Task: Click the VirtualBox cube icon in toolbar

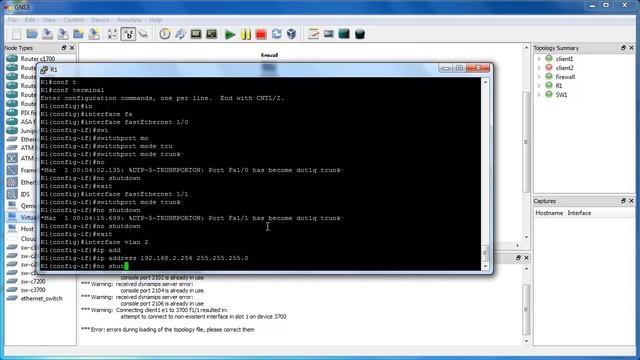Action: [291, 34]
